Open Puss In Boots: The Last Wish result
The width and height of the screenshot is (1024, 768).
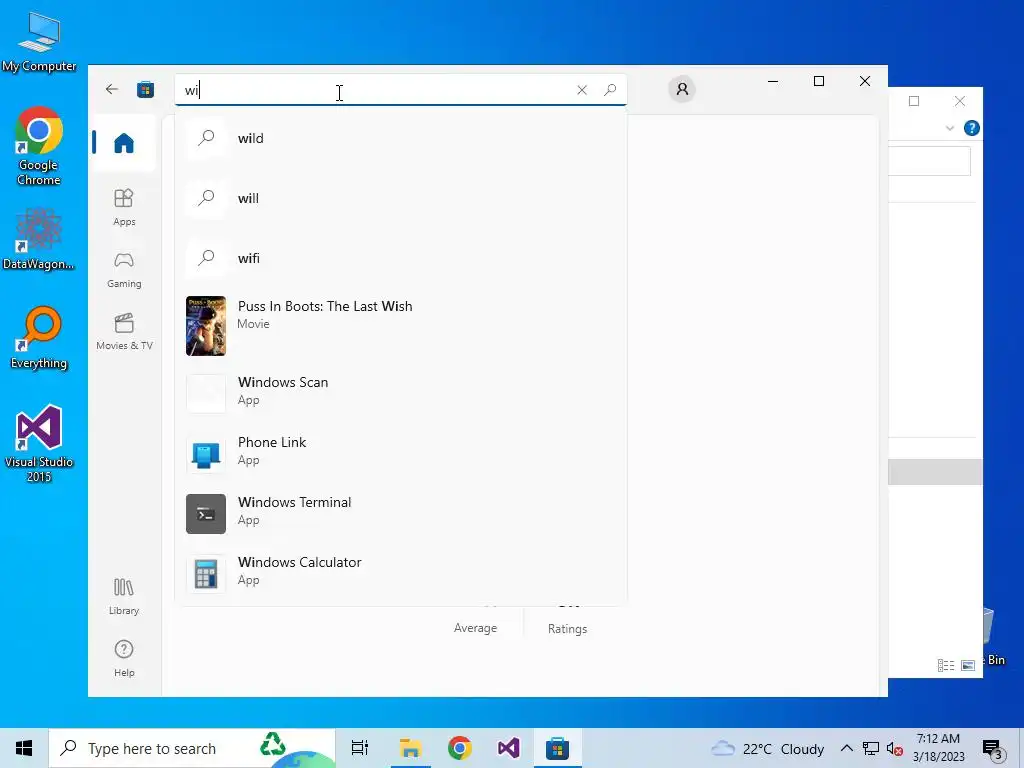tap(401, 326)
